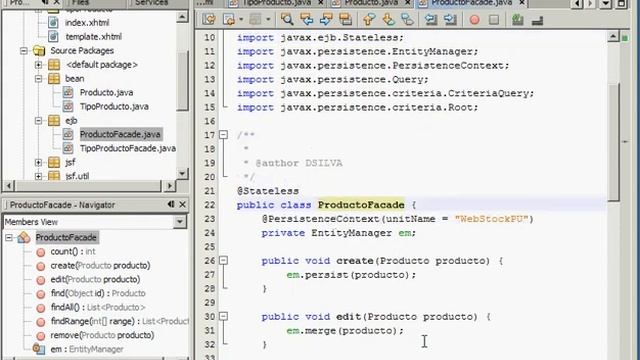Switch to the Files panel tab

pyautogui.click(x=81, y=3)
